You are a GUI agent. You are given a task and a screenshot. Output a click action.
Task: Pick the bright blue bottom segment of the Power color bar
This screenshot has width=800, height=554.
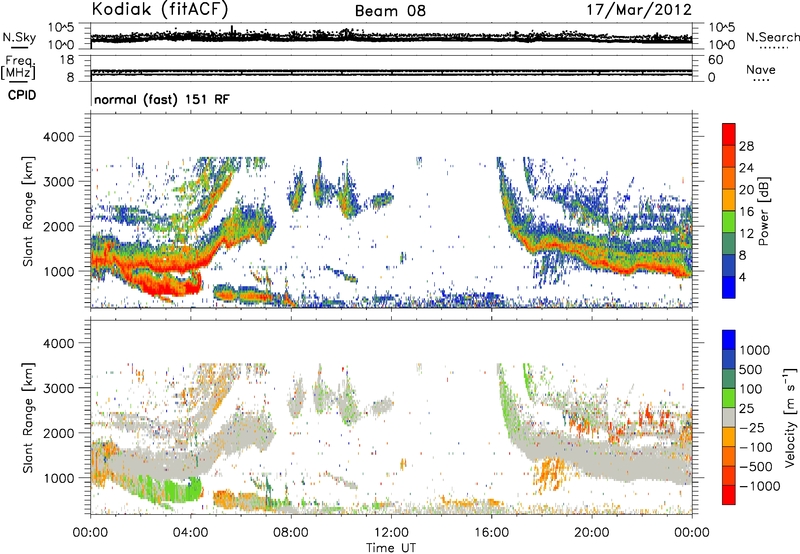click(x=729, y=287)
